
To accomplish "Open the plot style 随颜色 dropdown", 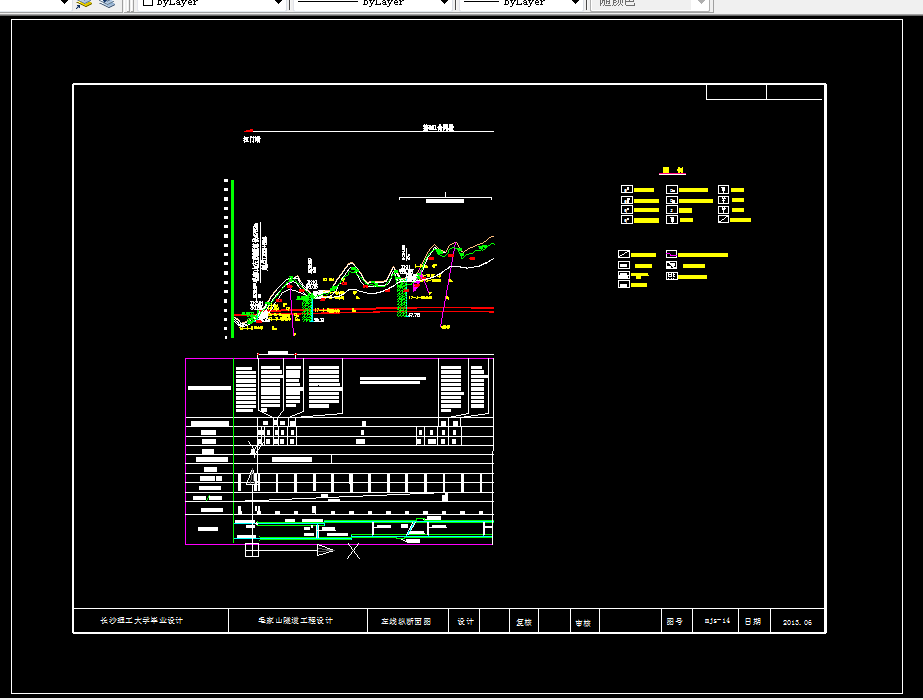I will (650, 3).
